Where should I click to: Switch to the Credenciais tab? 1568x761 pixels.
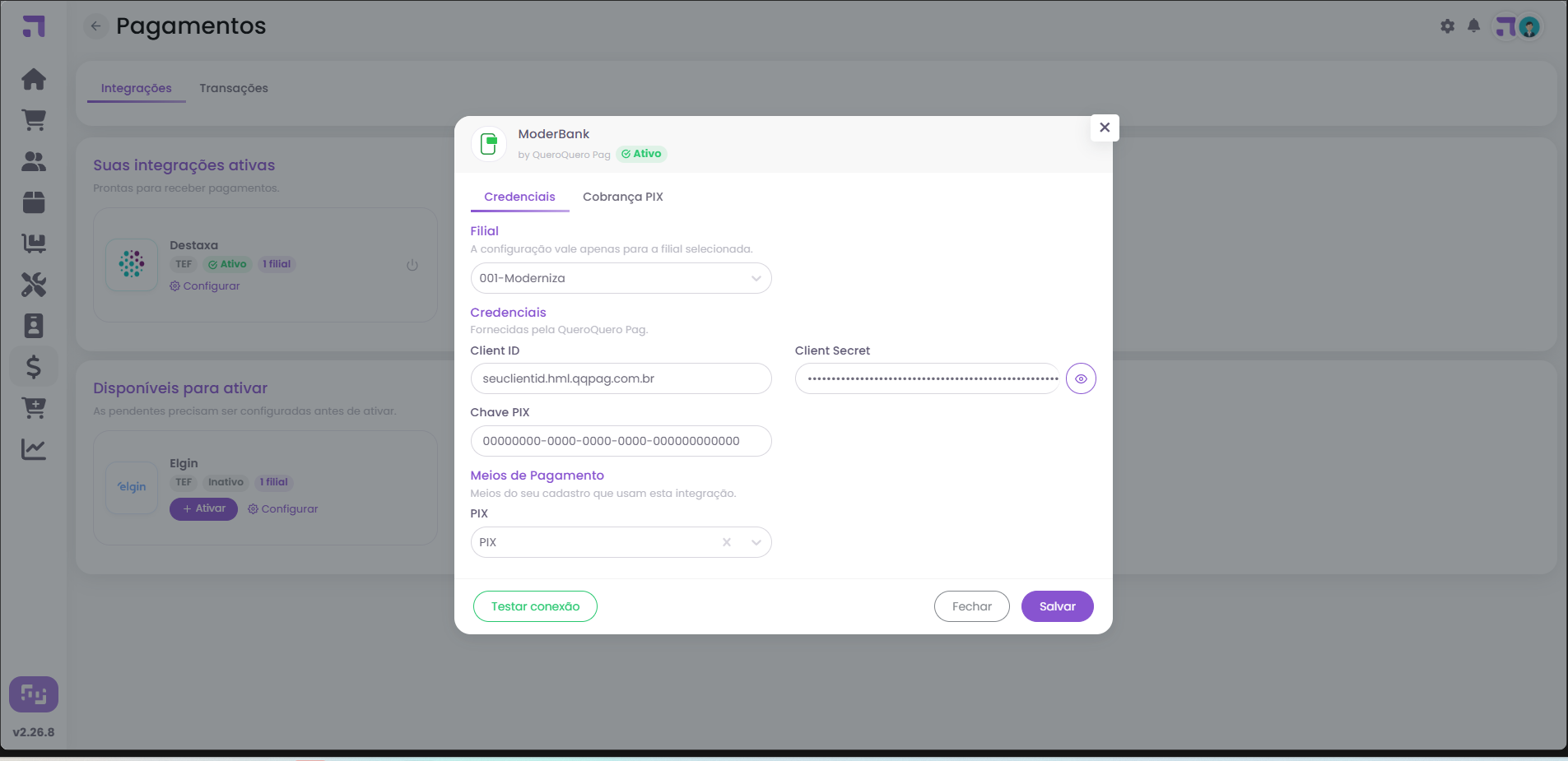[519, 197]
